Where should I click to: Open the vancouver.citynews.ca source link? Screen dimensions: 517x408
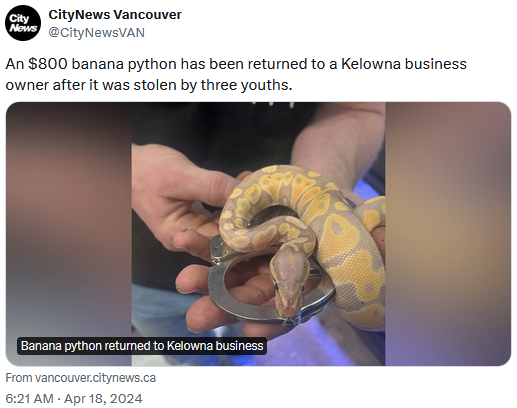(x=81, y=378)
